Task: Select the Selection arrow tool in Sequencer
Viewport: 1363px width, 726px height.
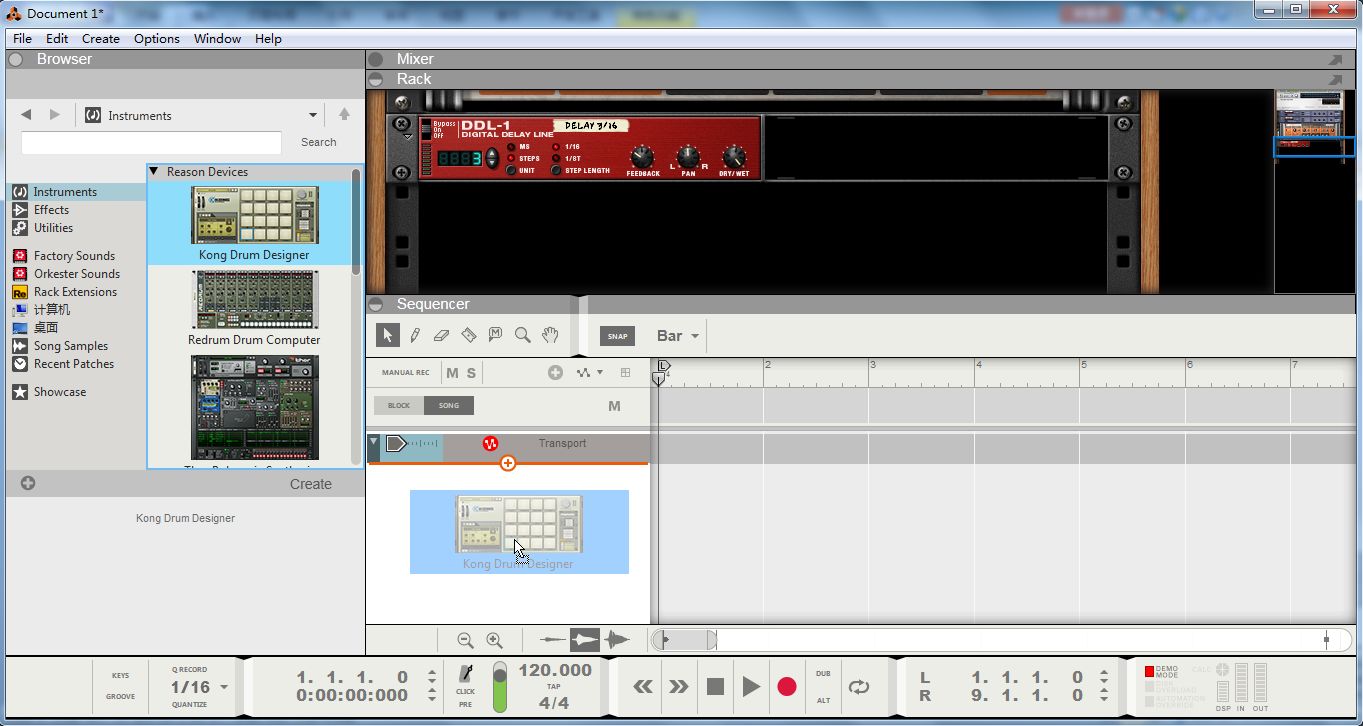Action: (x=388, y=335)
